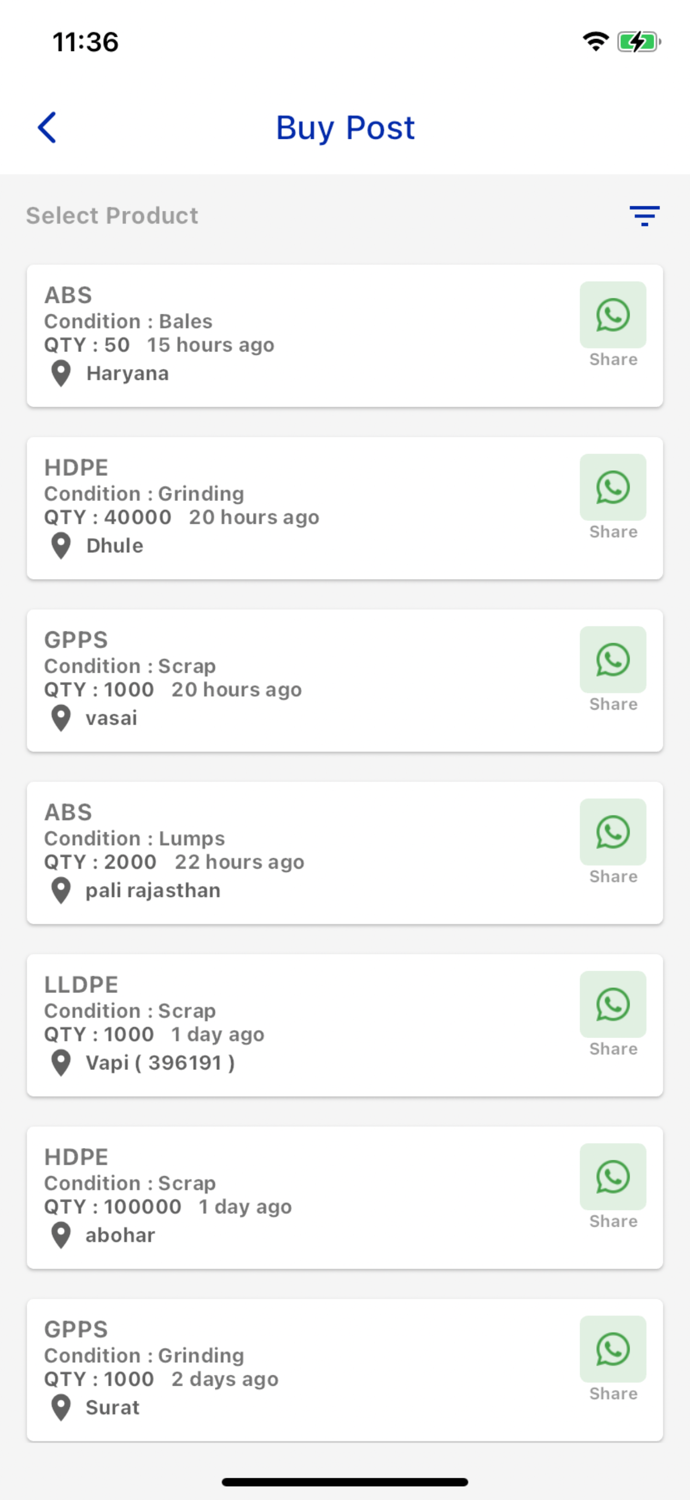Click the Vapi location pin icon
The height and width of the screenshot is (1500, 690).
coord(60,1062)
